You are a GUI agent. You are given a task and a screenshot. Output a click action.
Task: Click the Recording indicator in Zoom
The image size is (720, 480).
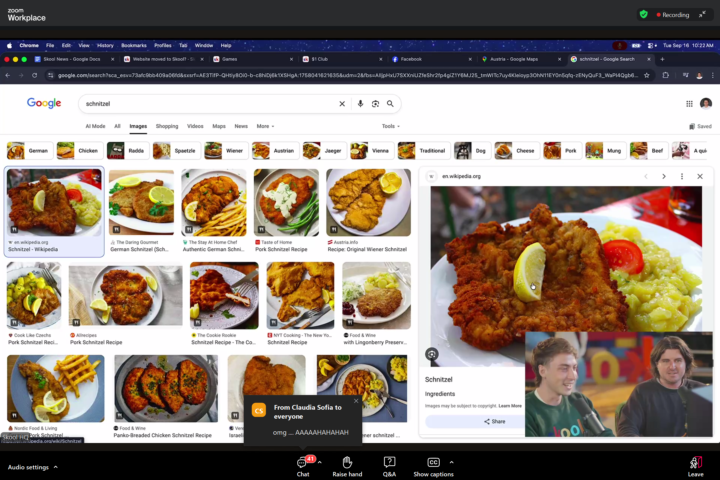(x=673, y=15)
